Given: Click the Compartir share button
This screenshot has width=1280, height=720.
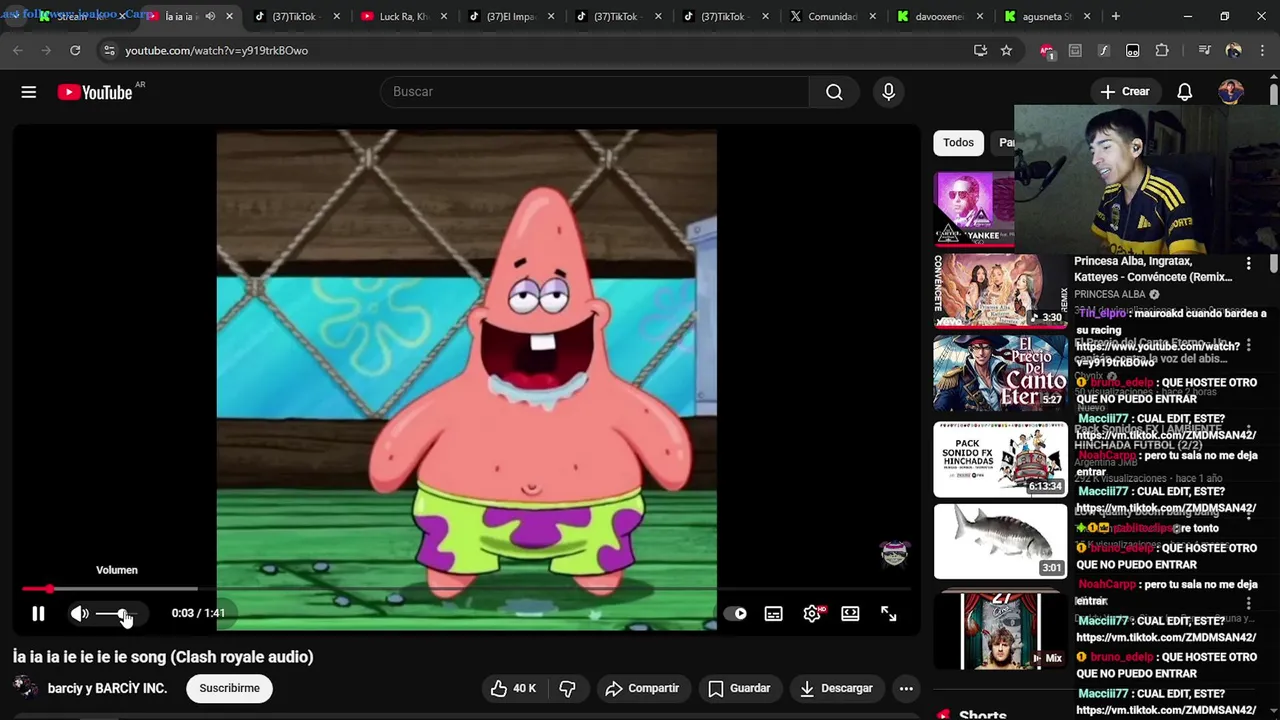Looking at the screenshot, I should pyautogui.click(x=642, y=688).
